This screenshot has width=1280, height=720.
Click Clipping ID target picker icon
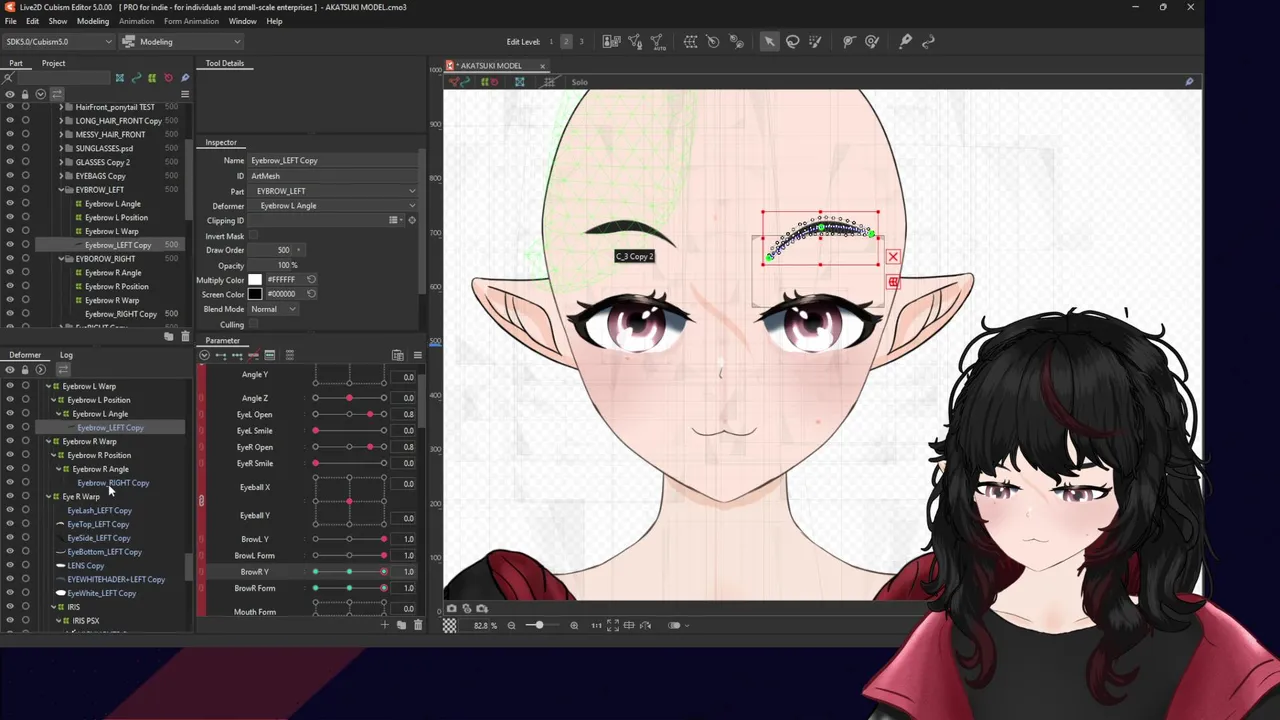(411, 220)
